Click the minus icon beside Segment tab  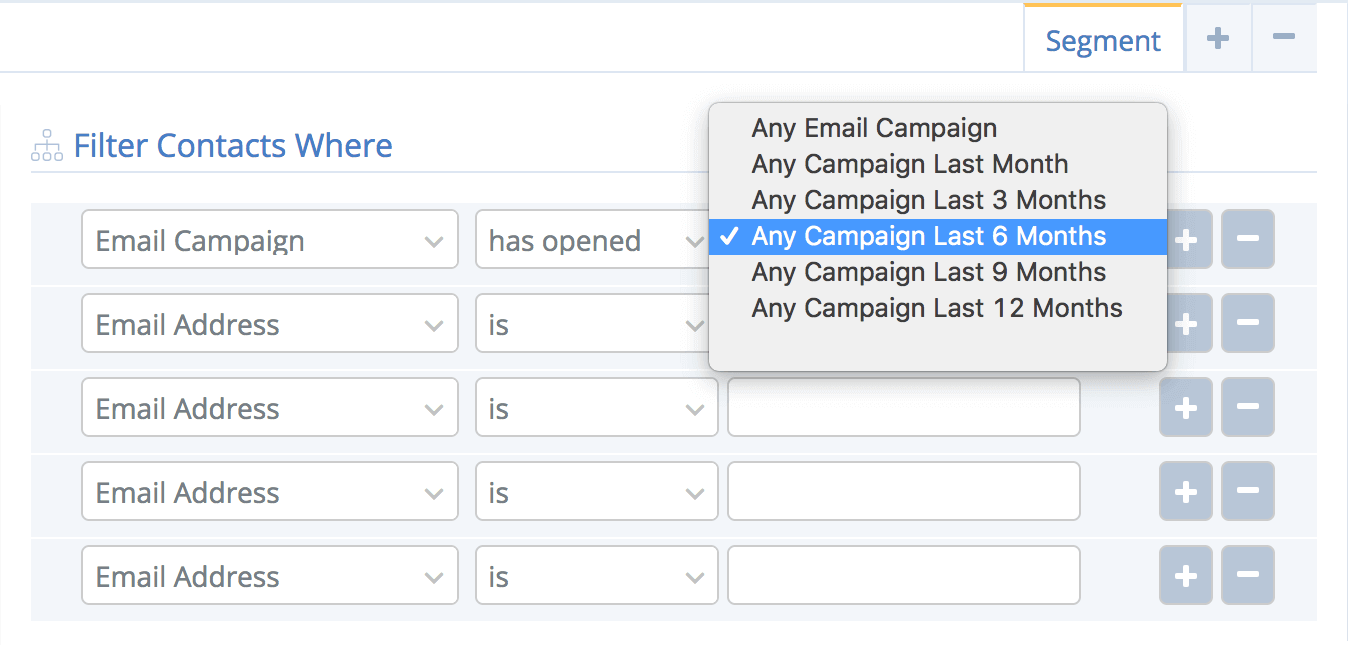[x=1284, y=38]
